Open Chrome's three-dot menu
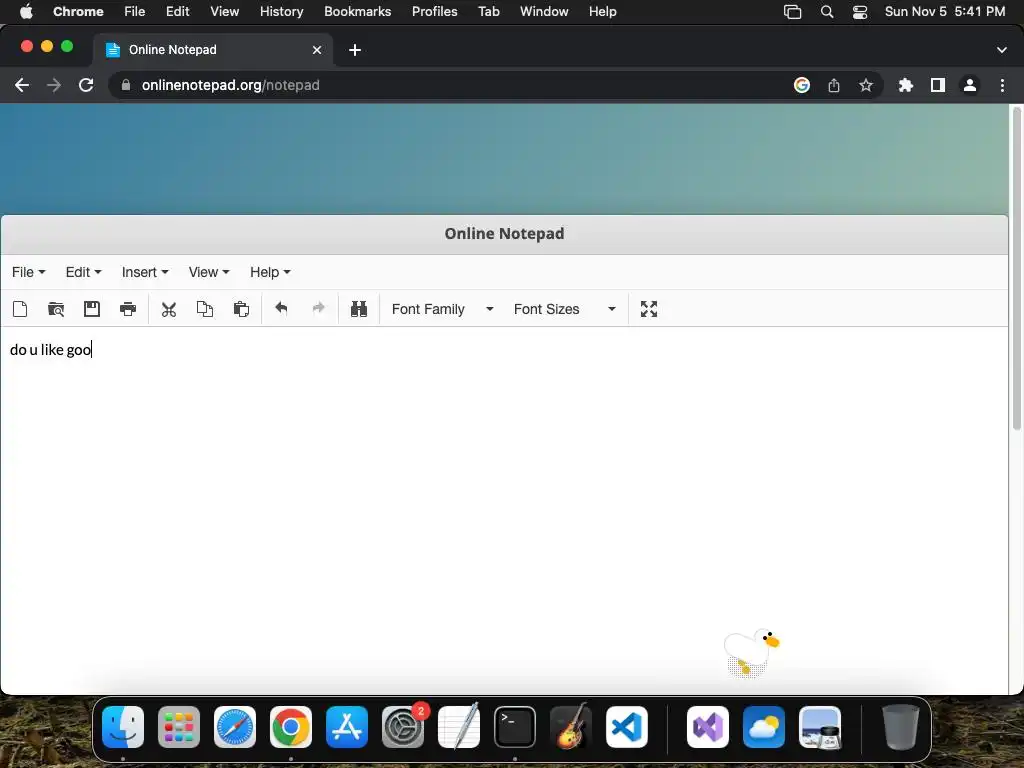 pyautogui.click(x=1002, y=85)
